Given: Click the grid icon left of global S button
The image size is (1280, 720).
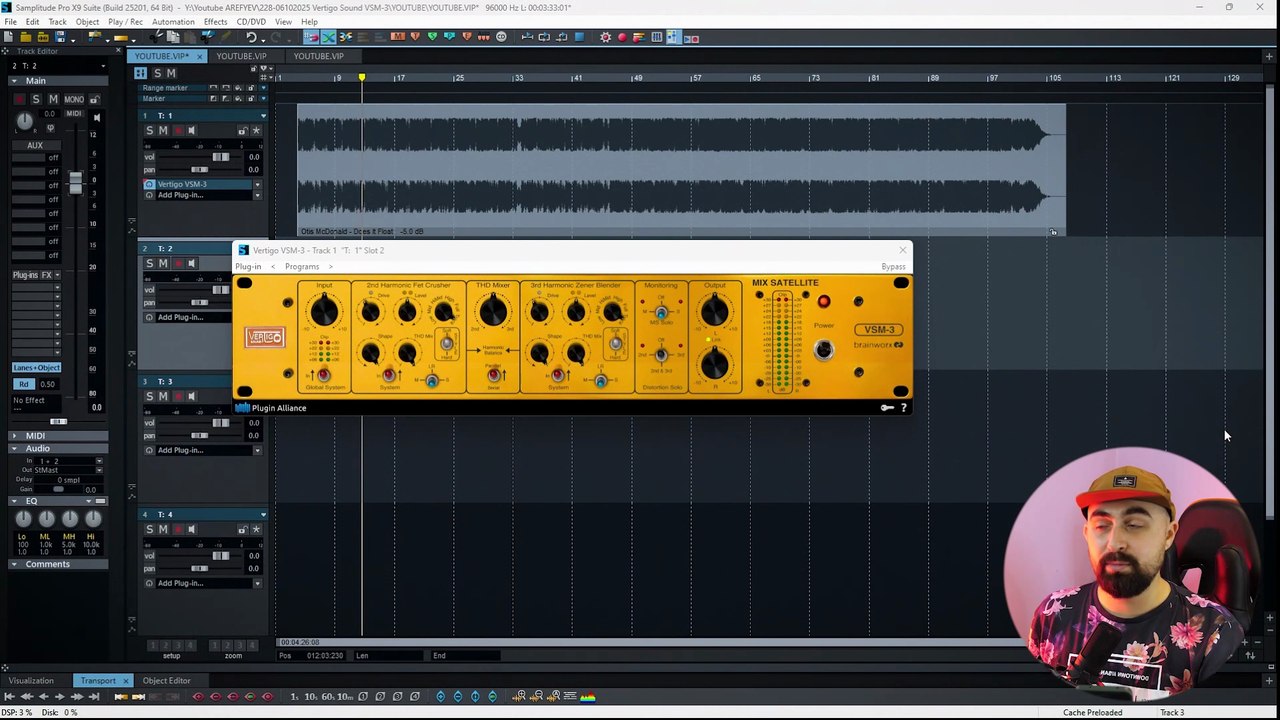Looking at the screenshot, I should coord(141,73).
